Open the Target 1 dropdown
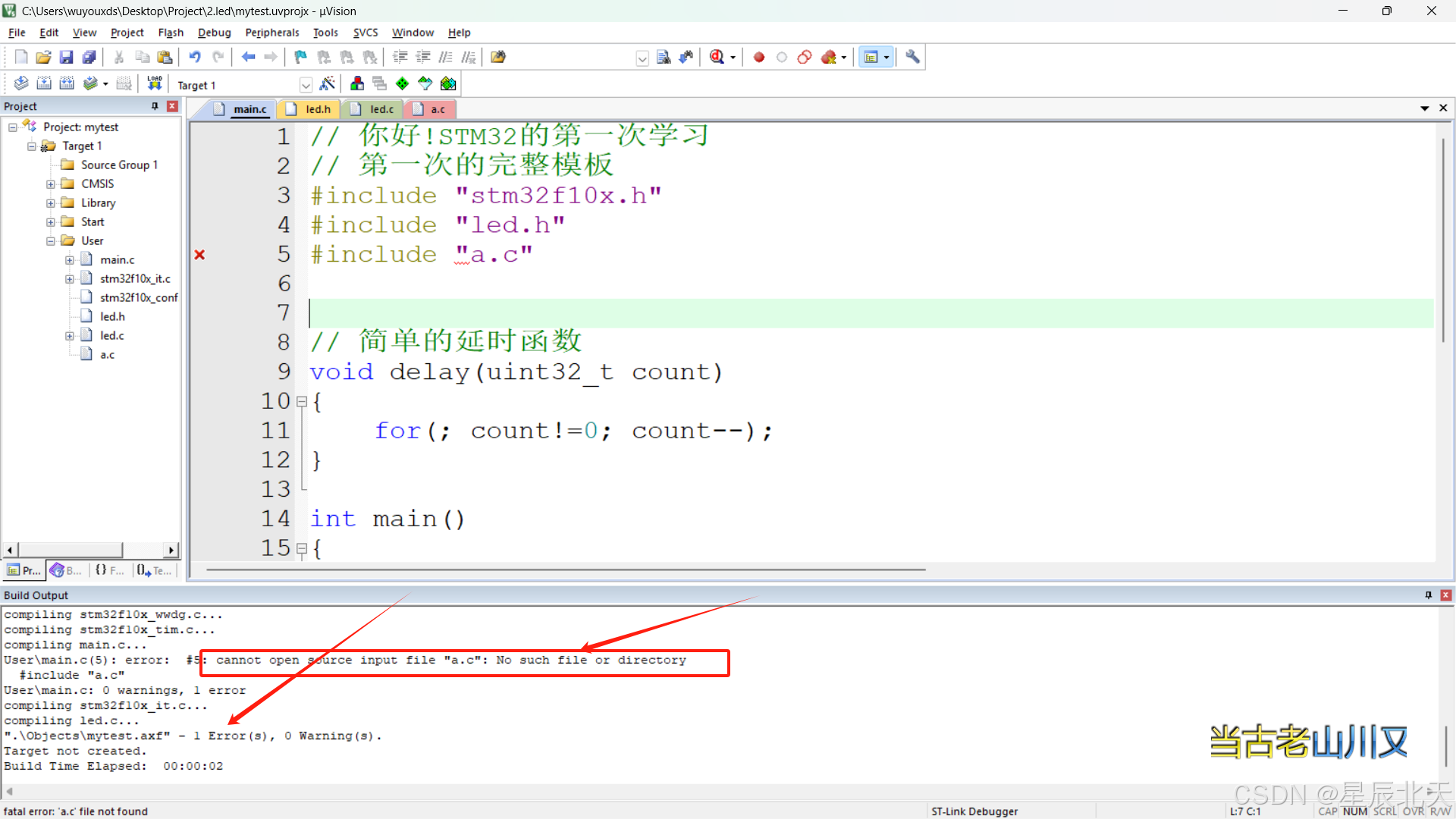 click(306, 85)
